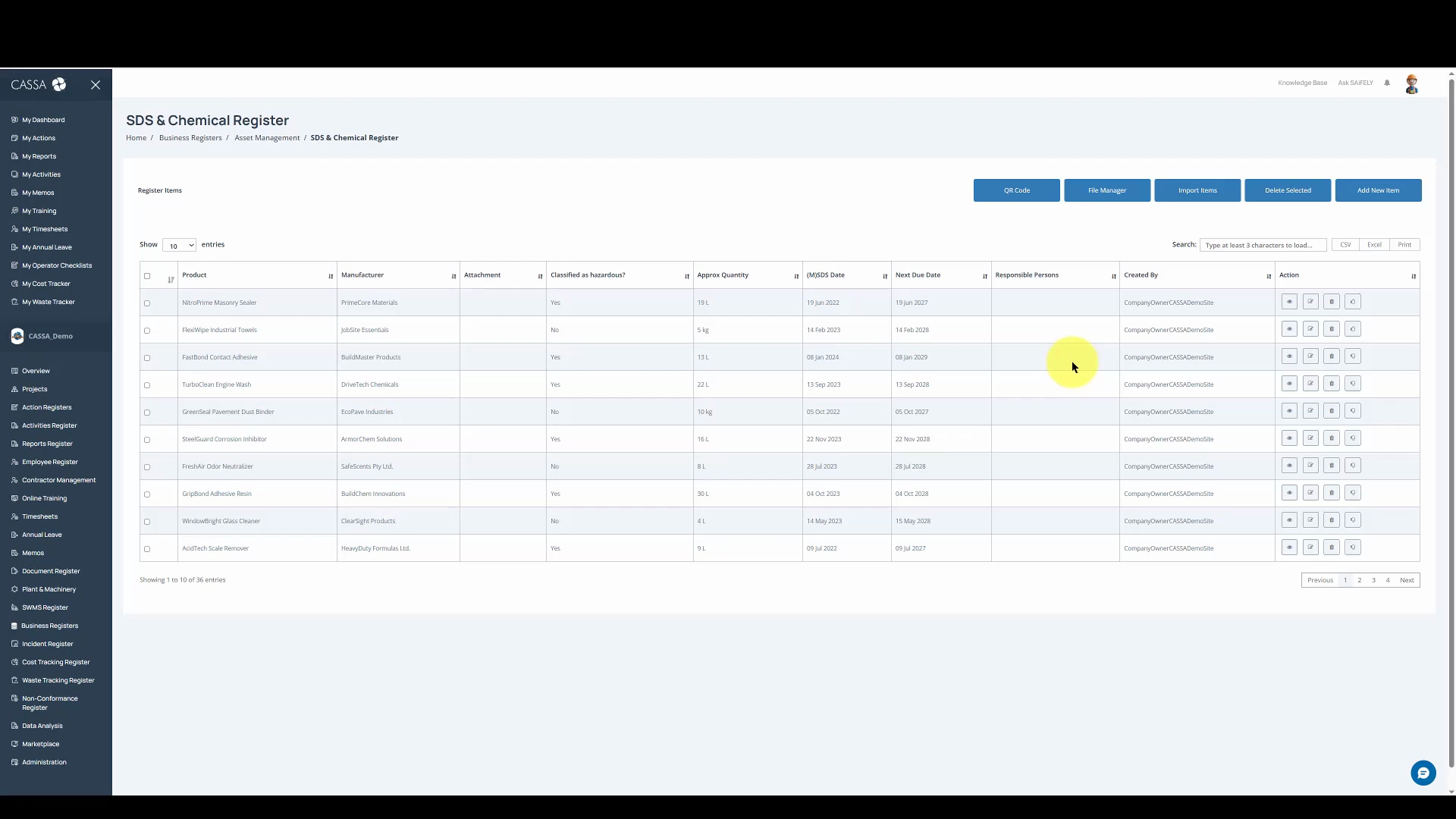This screenshot has width=1456, height=819.
Task: Open the show entries dropdown
Action: point(180,245)
